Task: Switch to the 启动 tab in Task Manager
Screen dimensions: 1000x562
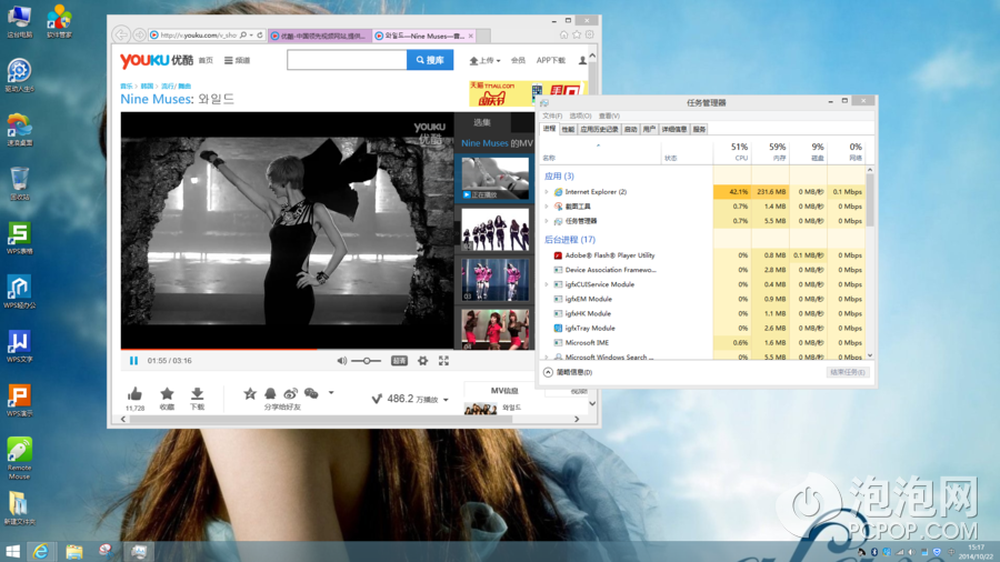Action: point(630,129)
